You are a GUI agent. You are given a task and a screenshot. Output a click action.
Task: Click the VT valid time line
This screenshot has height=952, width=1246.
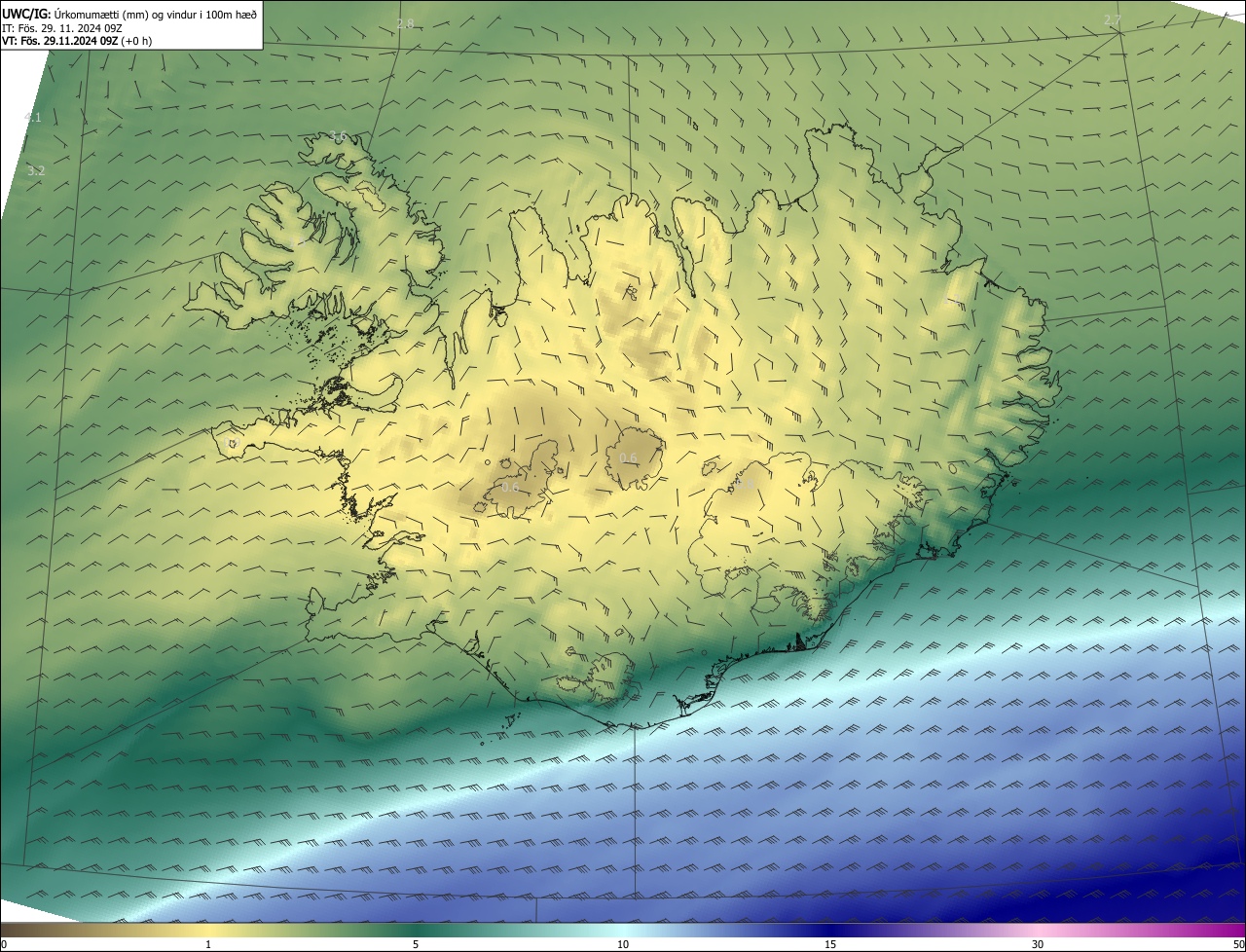pyautogui.click(x=77, y=41)
